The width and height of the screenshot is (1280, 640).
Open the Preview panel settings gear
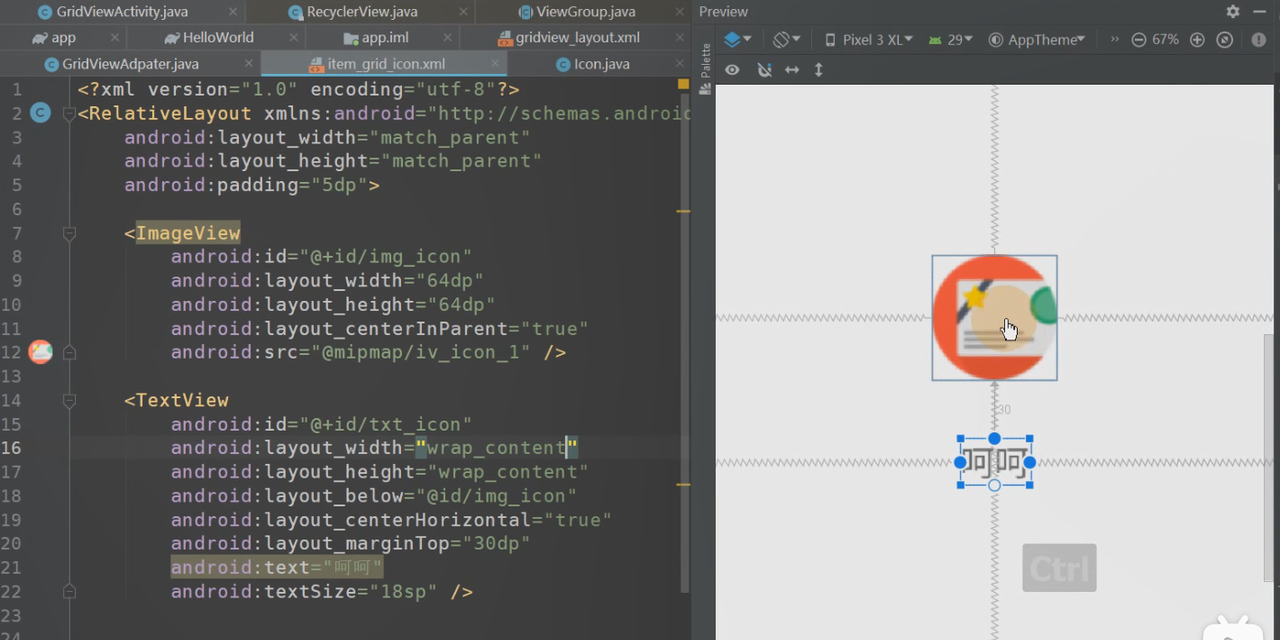(x=1233, y=11)
